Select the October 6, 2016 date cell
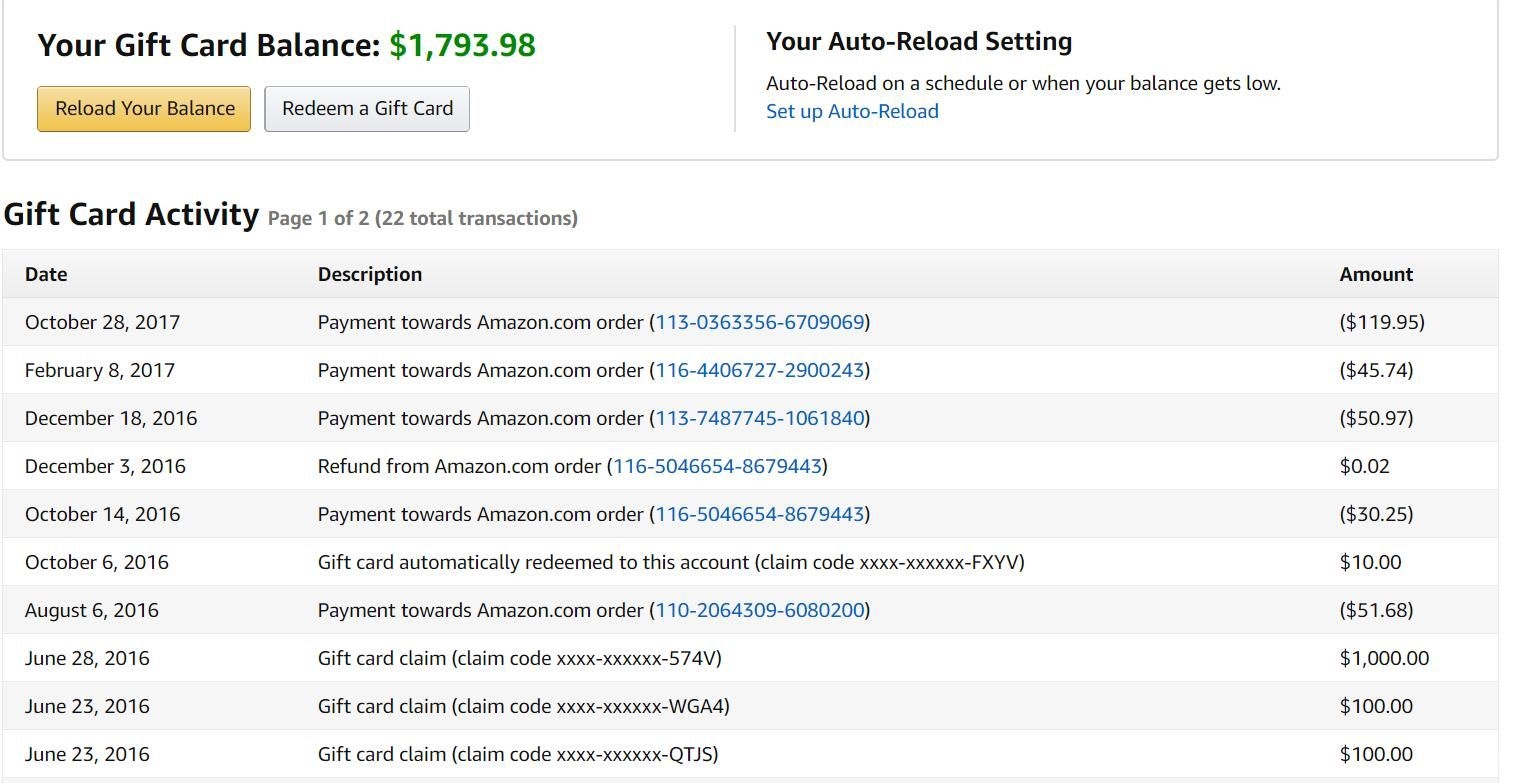 pyautogui.click(x=97, y=562)
